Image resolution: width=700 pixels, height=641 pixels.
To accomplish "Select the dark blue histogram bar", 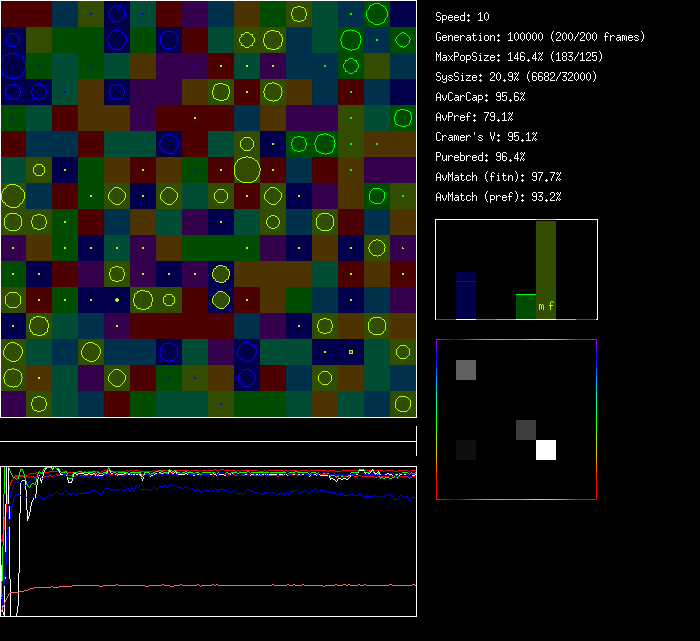I will click(x=466, y=295).
